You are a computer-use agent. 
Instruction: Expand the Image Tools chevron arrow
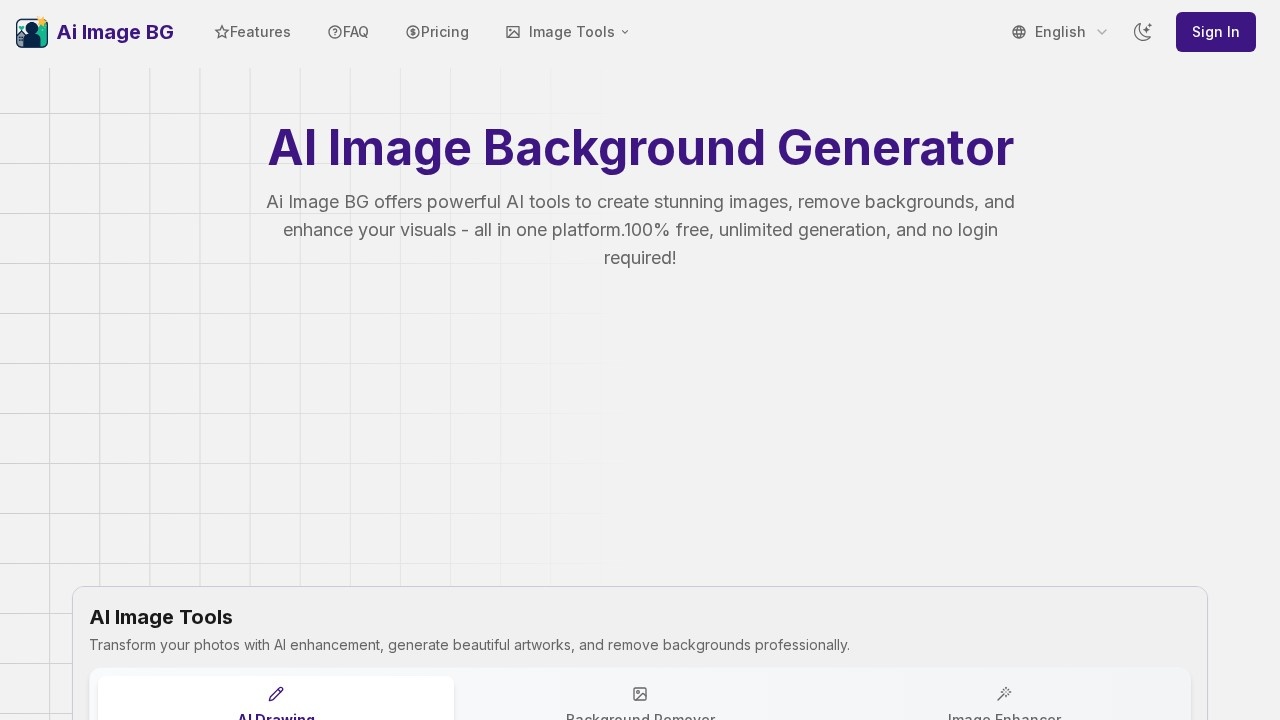625,32
